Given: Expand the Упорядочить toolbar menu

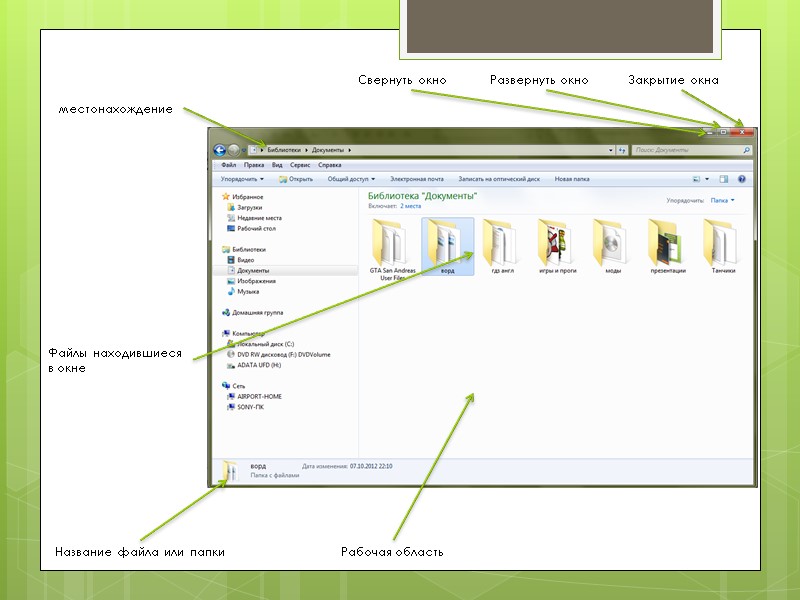Looking at the screenshot, I should (x=242, y=179).
